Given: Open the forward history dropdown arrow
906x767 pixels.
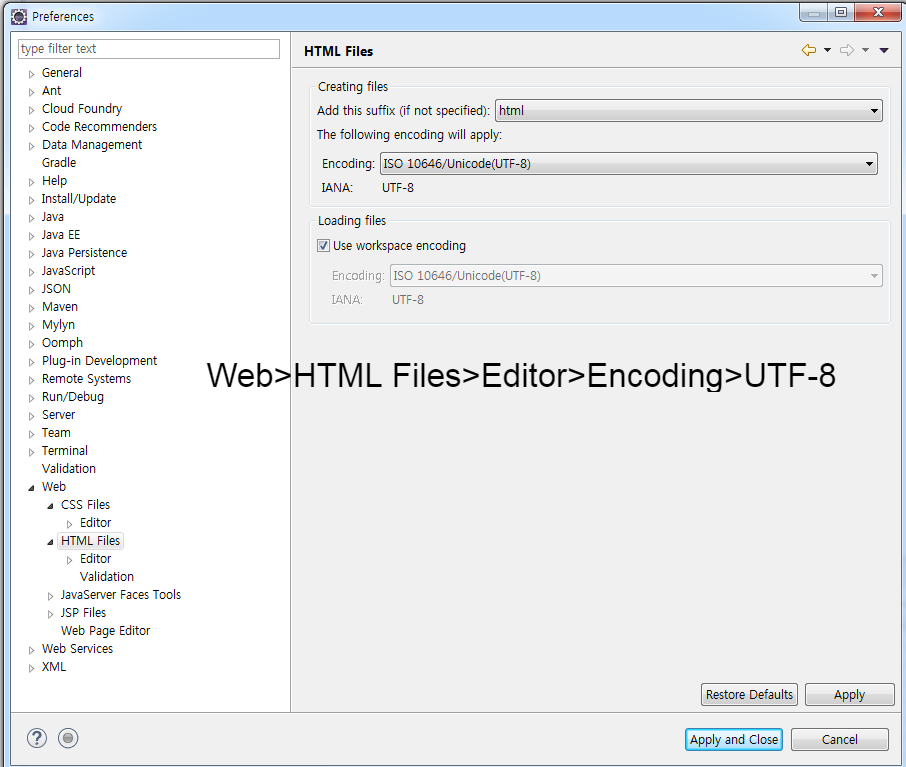Looking at the screenshot, I should [865, 50].
